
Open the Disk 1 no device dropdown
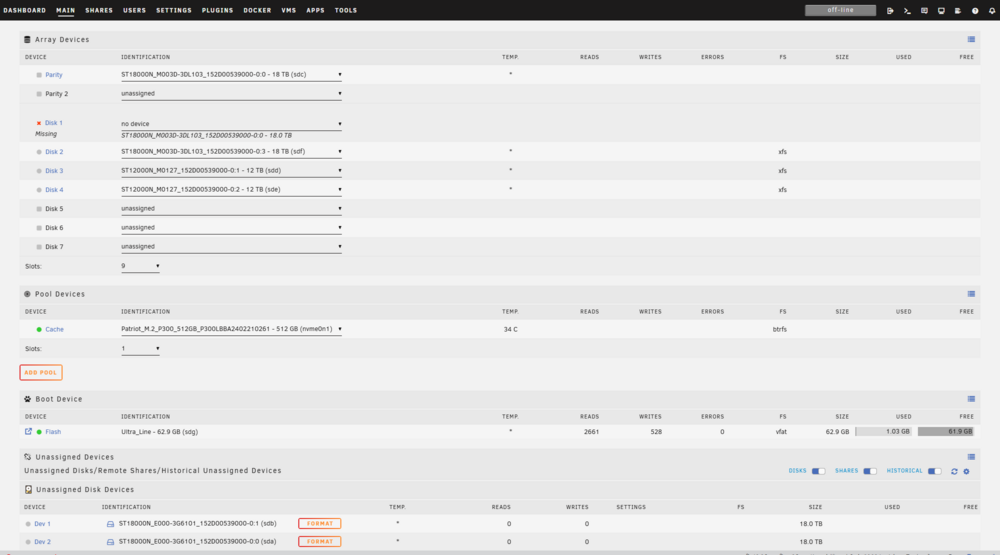coord(231,124)
